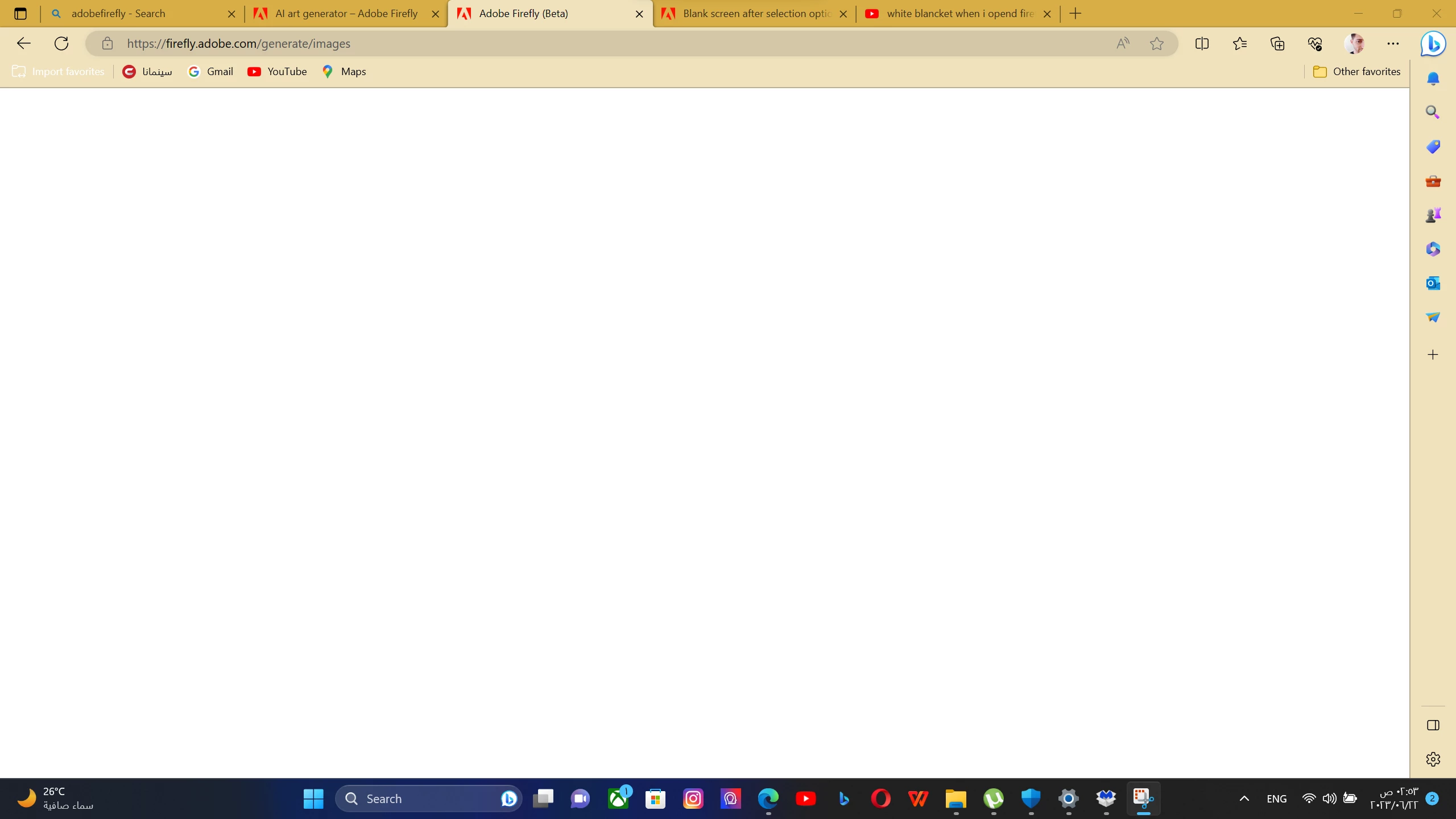This screenshot has height=819, width=1456.
Task: Click the sidebar notifications bell
Action: coord(1433,78)
